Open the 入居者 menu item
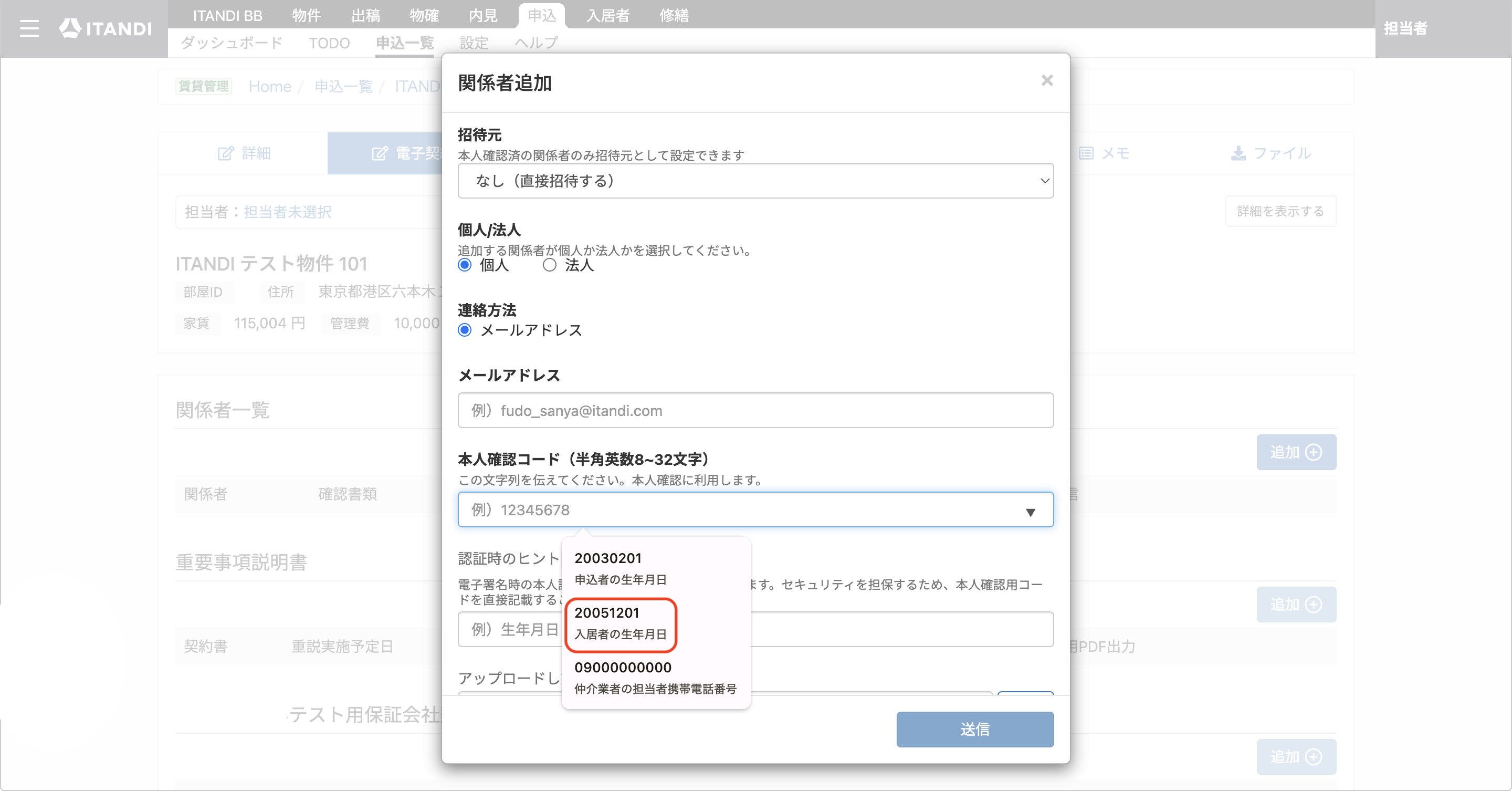 [x=607, y=15]
